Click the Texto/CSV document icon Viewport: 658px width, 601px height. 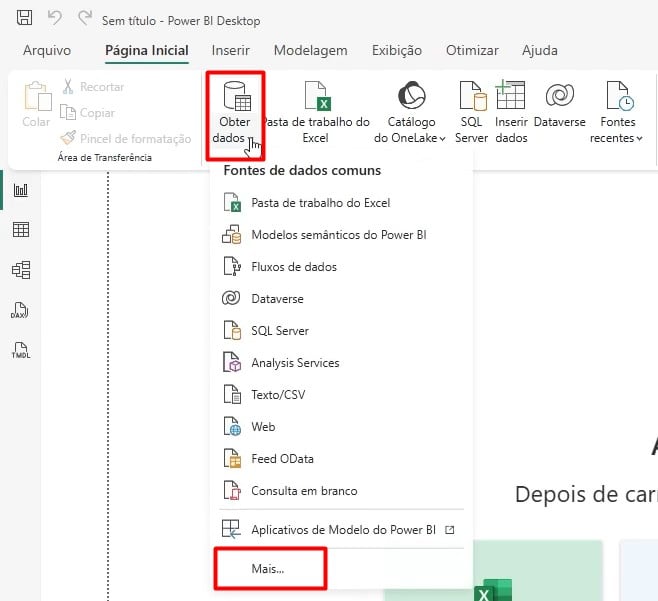pos(232,394)
